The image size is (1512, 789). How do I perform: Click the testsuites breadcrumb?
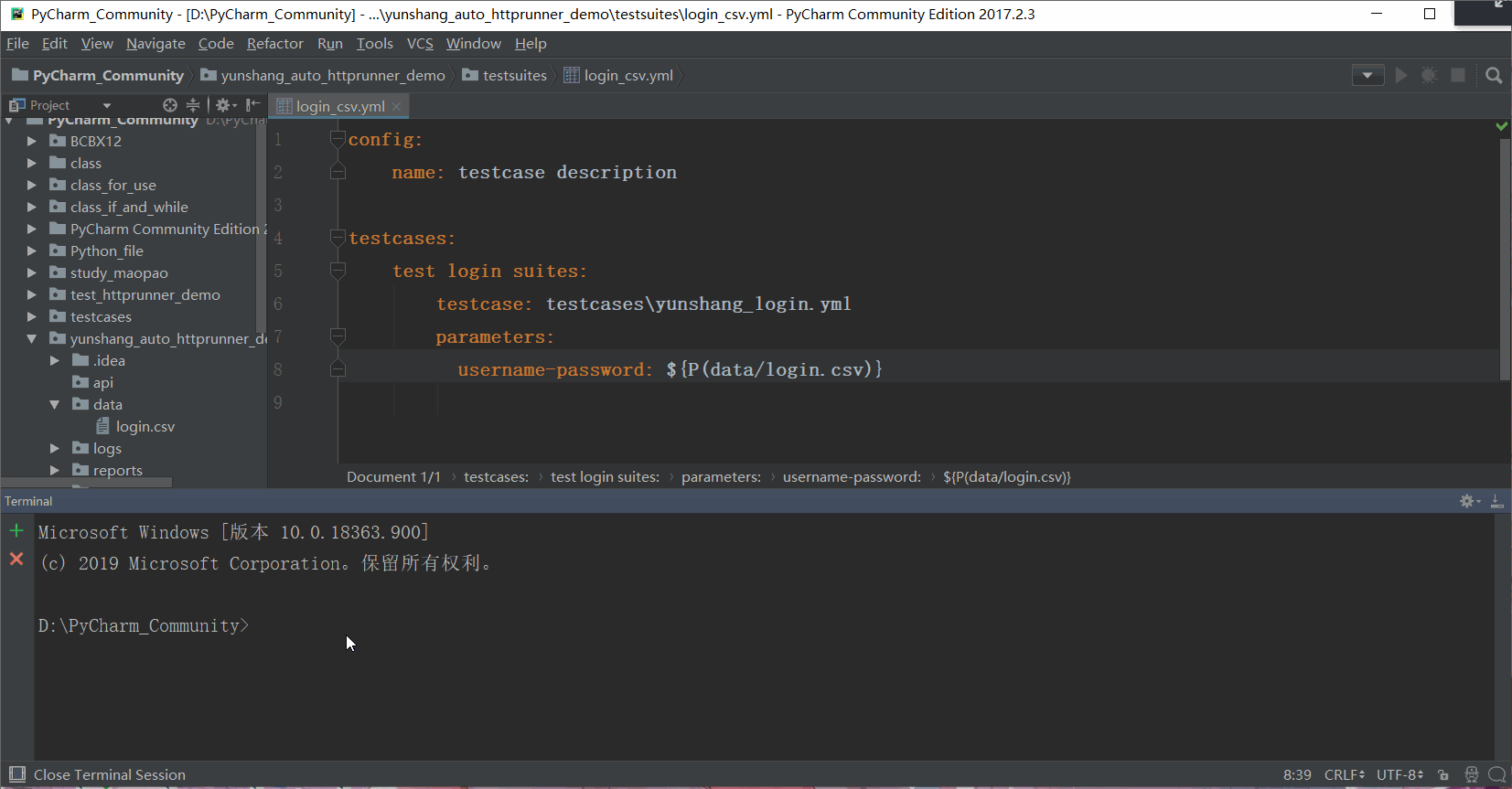coord(504,75)
